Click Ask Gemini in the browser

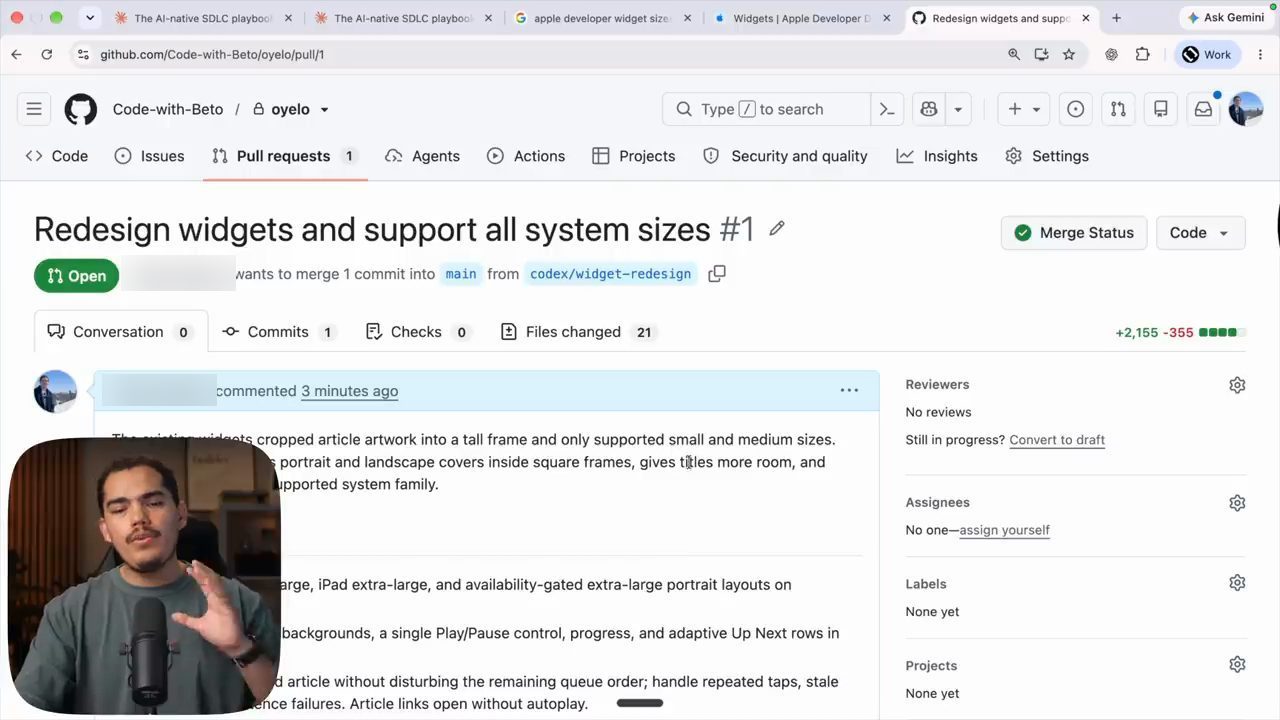1225,18
